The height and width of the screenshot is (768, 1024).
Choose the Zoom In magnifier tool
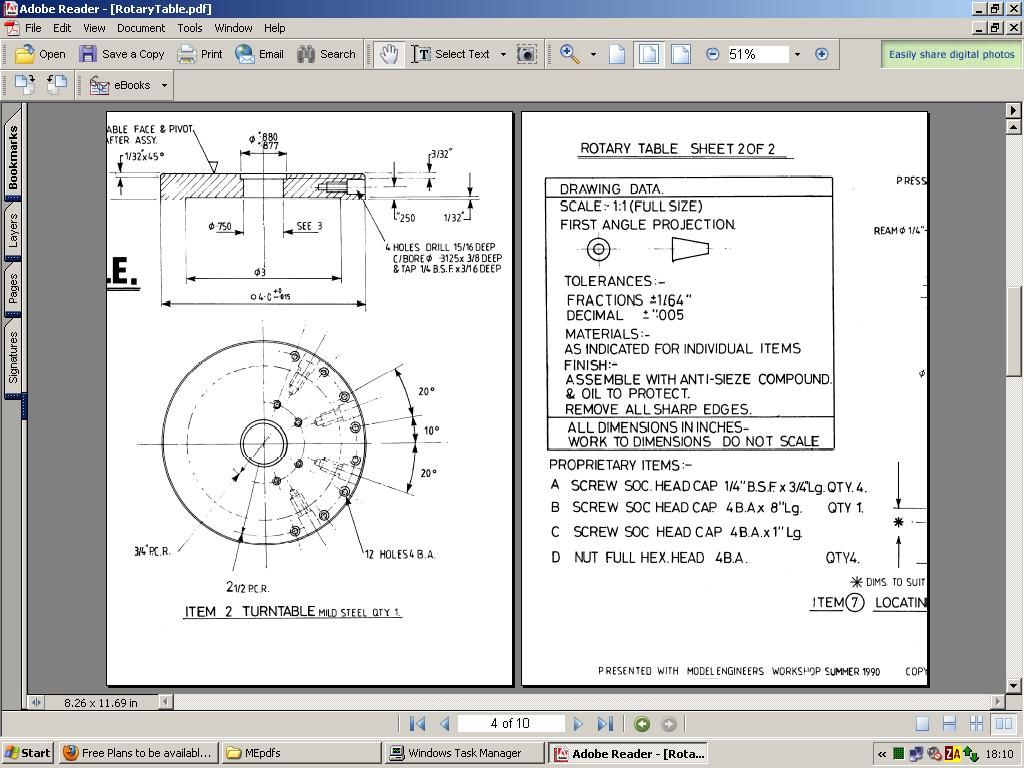(570, 54)
